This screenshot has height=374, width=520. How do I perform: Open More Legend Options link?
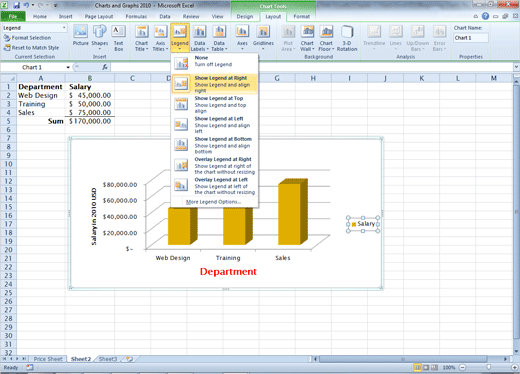click(213, 202)
